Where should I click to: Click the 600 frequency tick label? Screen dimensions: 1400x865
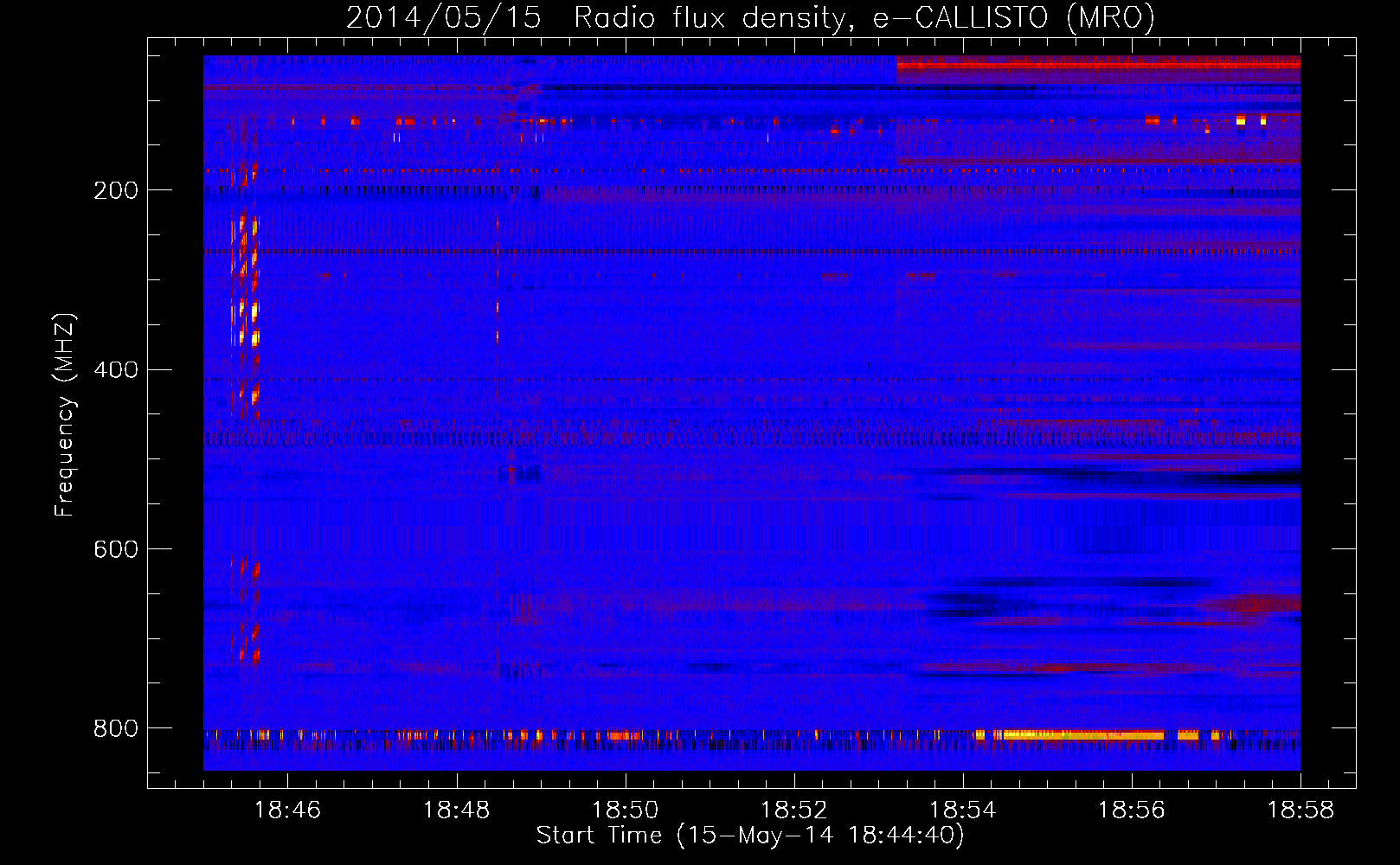115,549
